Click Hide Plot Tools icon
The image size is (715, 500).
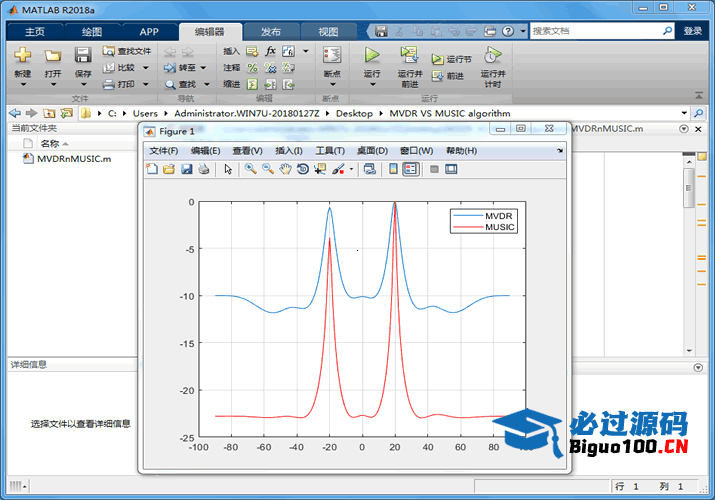pos(434,169)
